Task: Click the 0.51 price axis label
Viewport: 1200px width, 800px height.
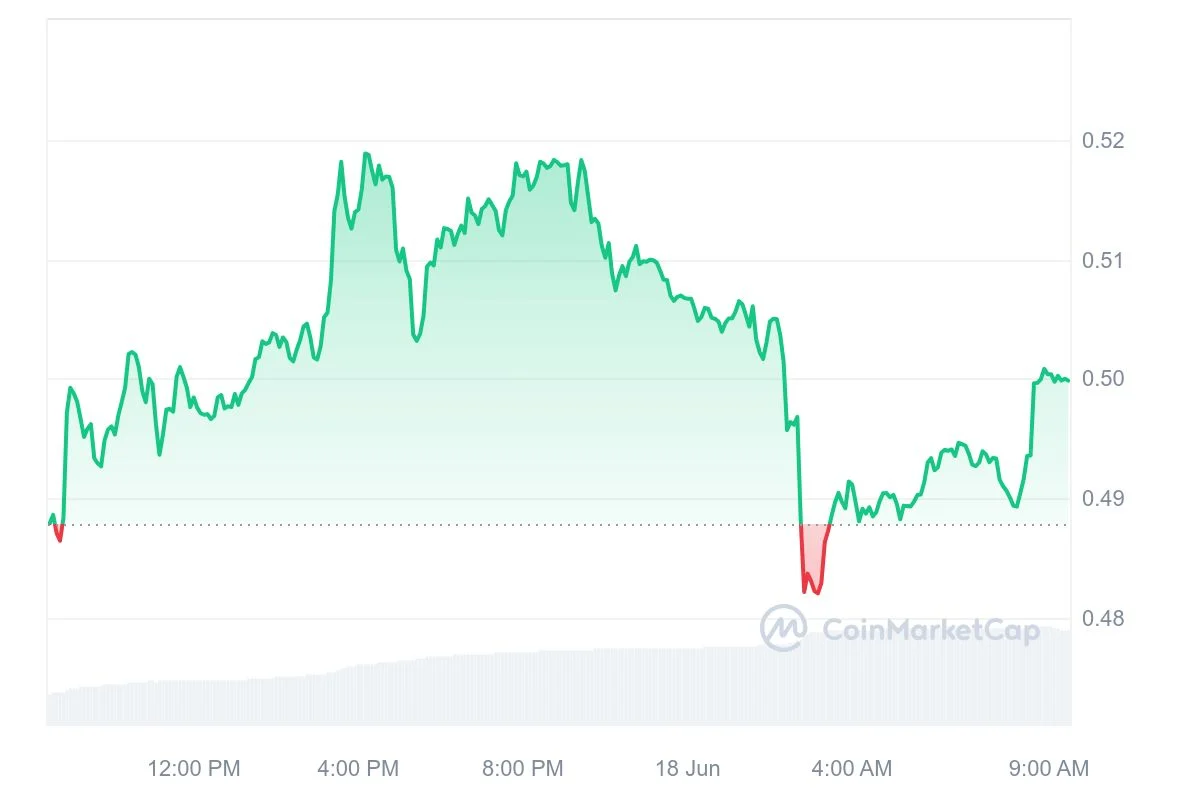Action: [x=1103, y=261]
